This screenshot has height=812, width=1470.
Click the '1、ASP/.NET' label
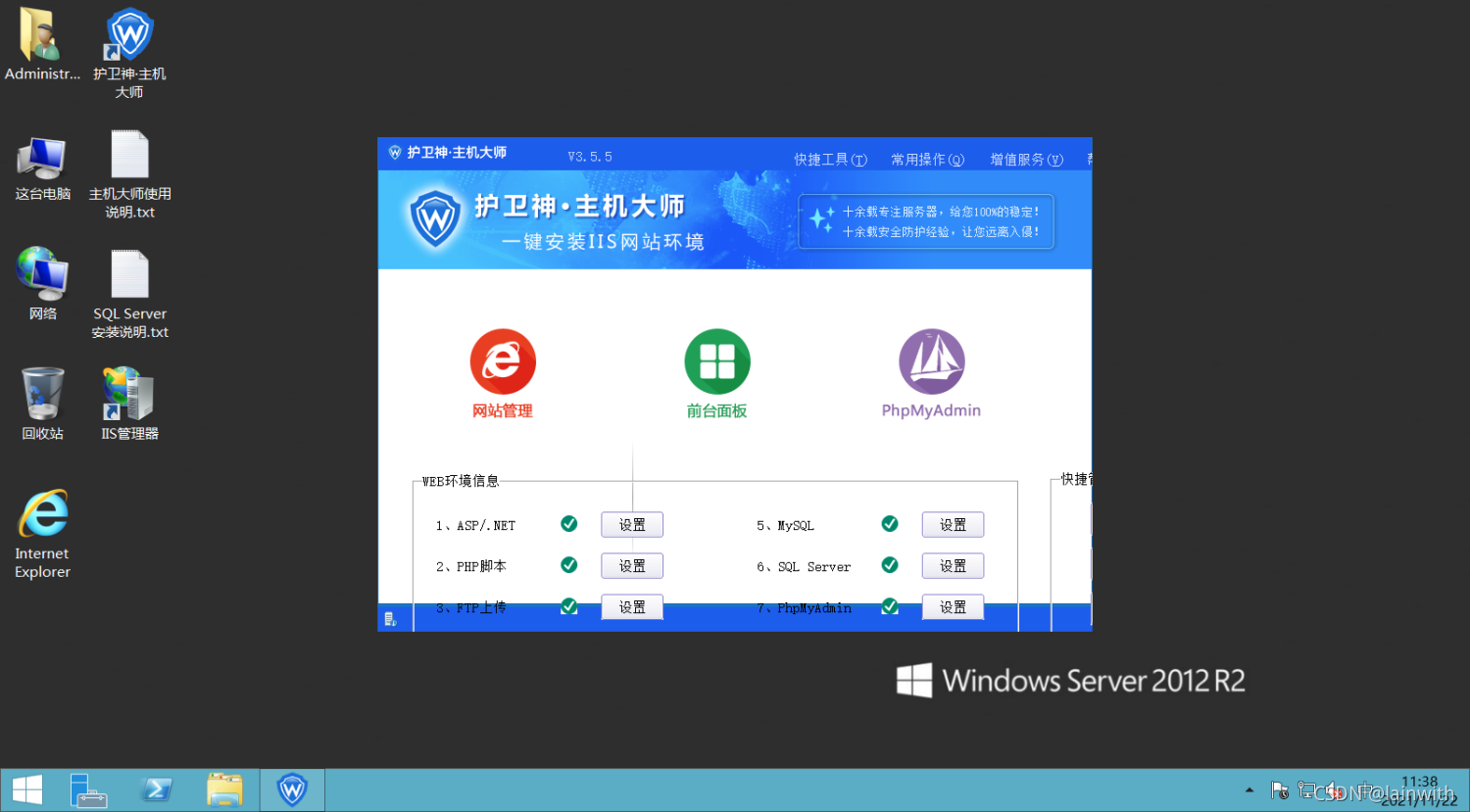click(x=475, y=526)
